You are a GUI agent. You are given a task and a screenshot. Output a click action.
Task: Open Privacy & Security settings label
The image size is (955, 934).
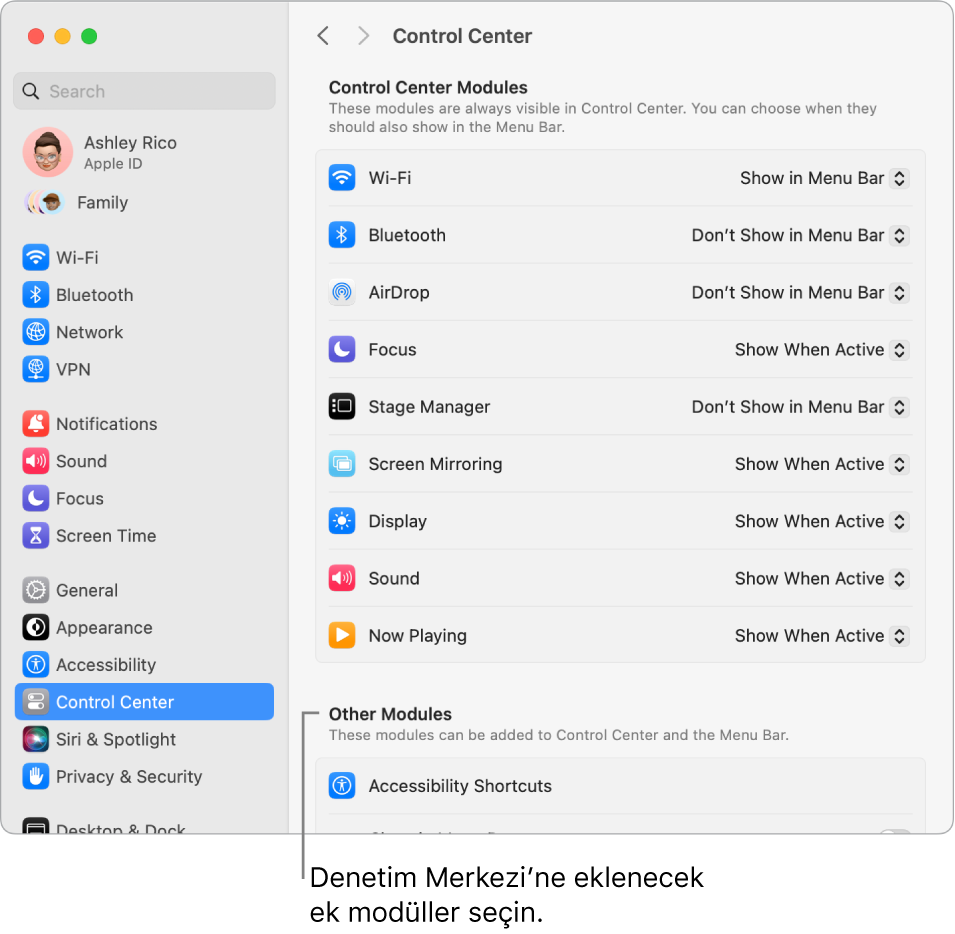(129, 776)
